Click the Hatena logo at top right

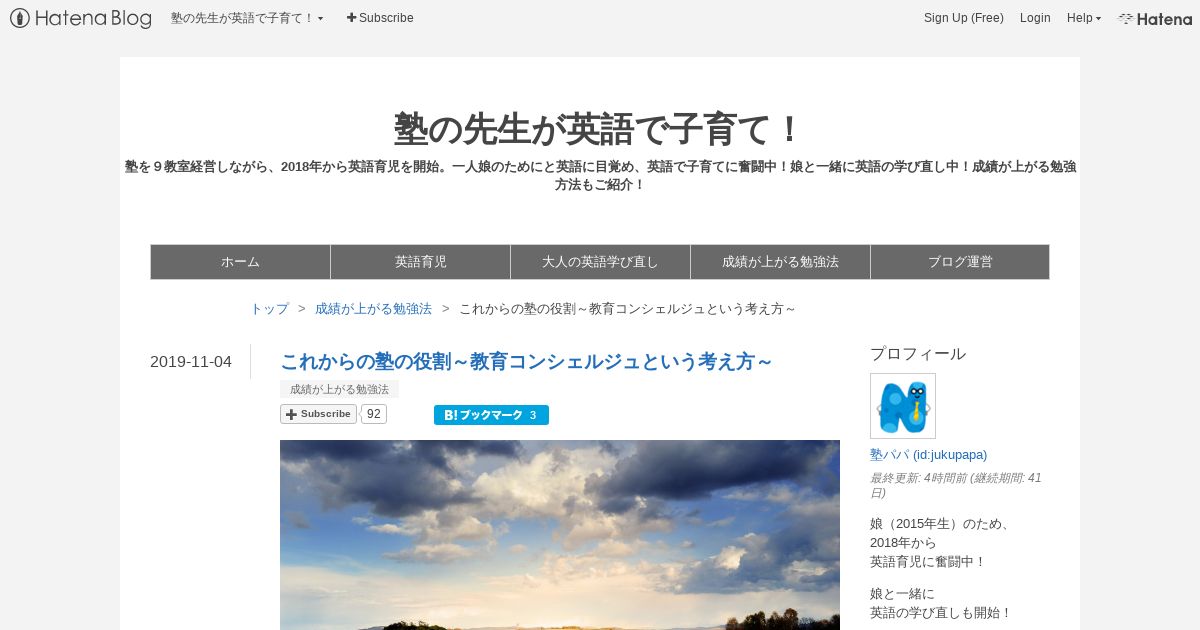pyautogui.click(x=1155, y=18)
